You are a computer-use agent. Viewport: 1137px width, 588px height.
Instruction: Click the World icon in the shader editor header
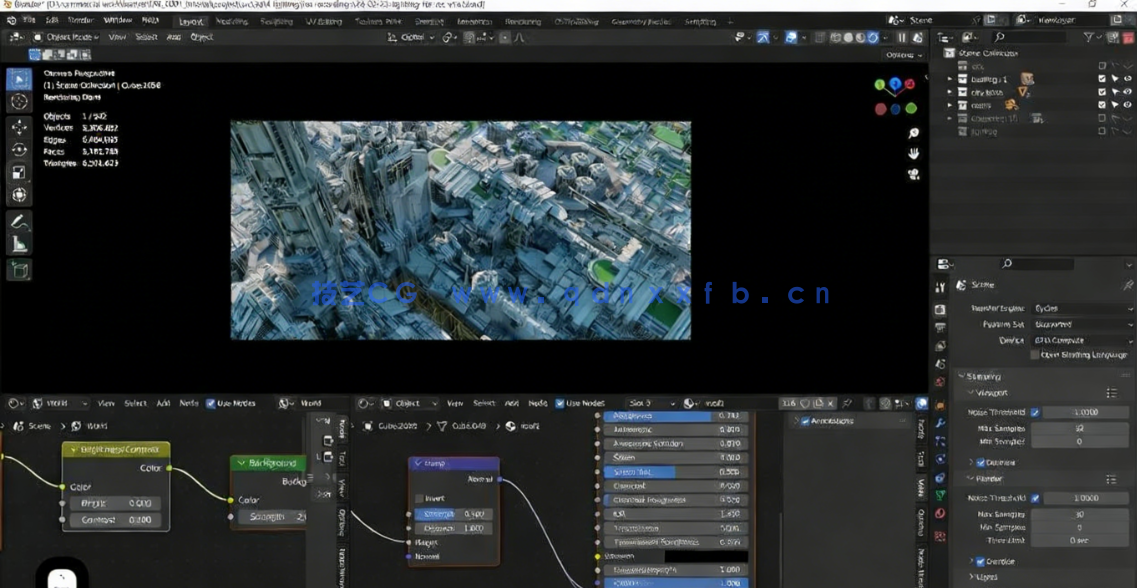[35, 403]
